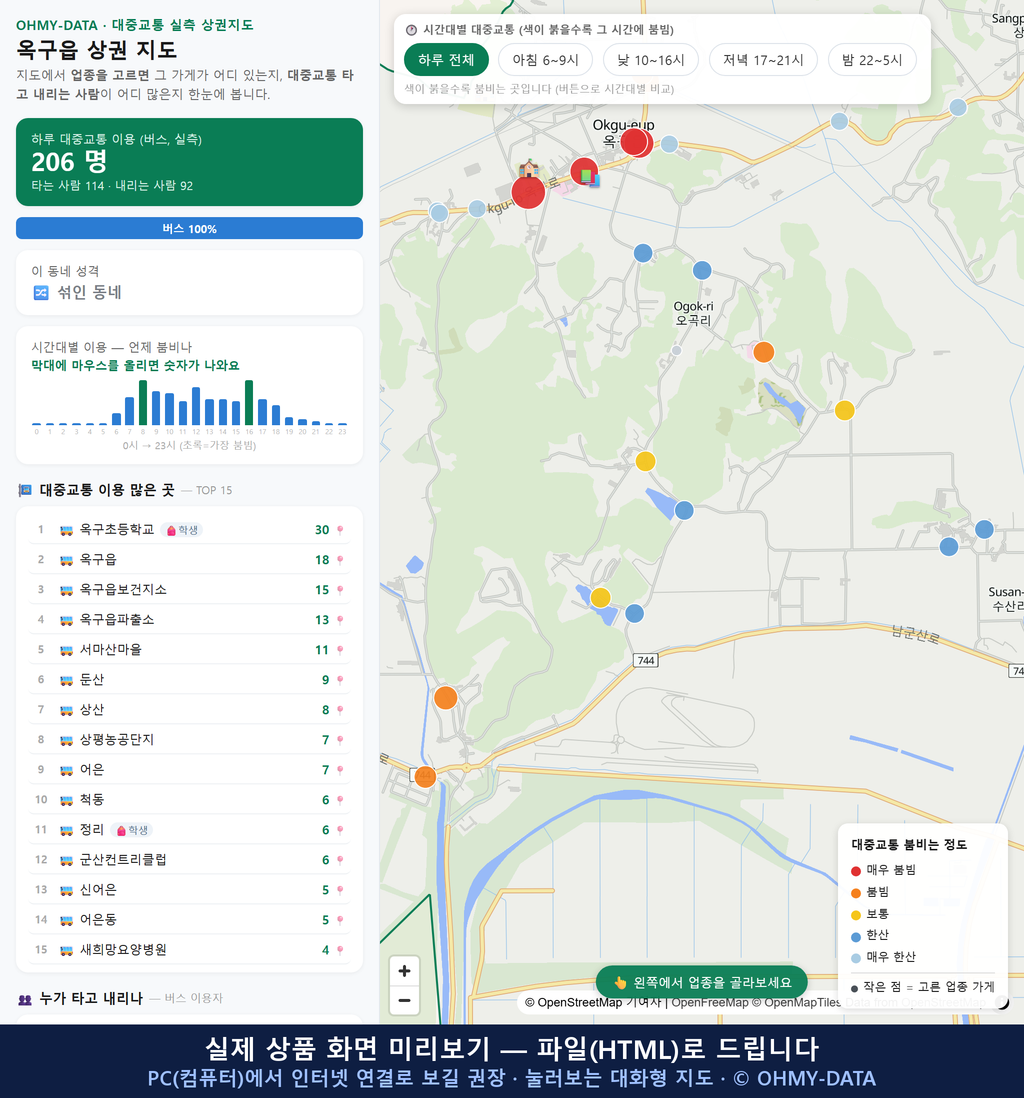The image size is (1024, 1098).
Task: Click the pin icon in the 옥구초등학교 row
Action: coord(340,530)
